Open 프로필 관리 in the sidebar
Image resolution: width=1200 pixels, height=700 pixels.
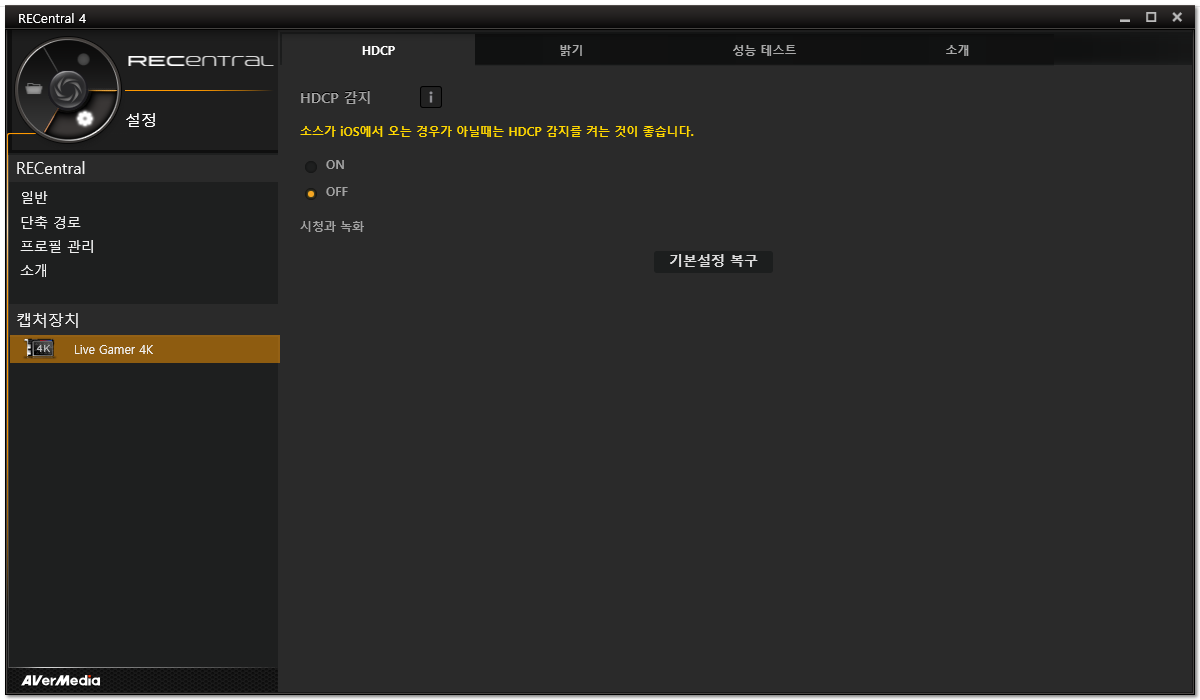click(57, 246)
